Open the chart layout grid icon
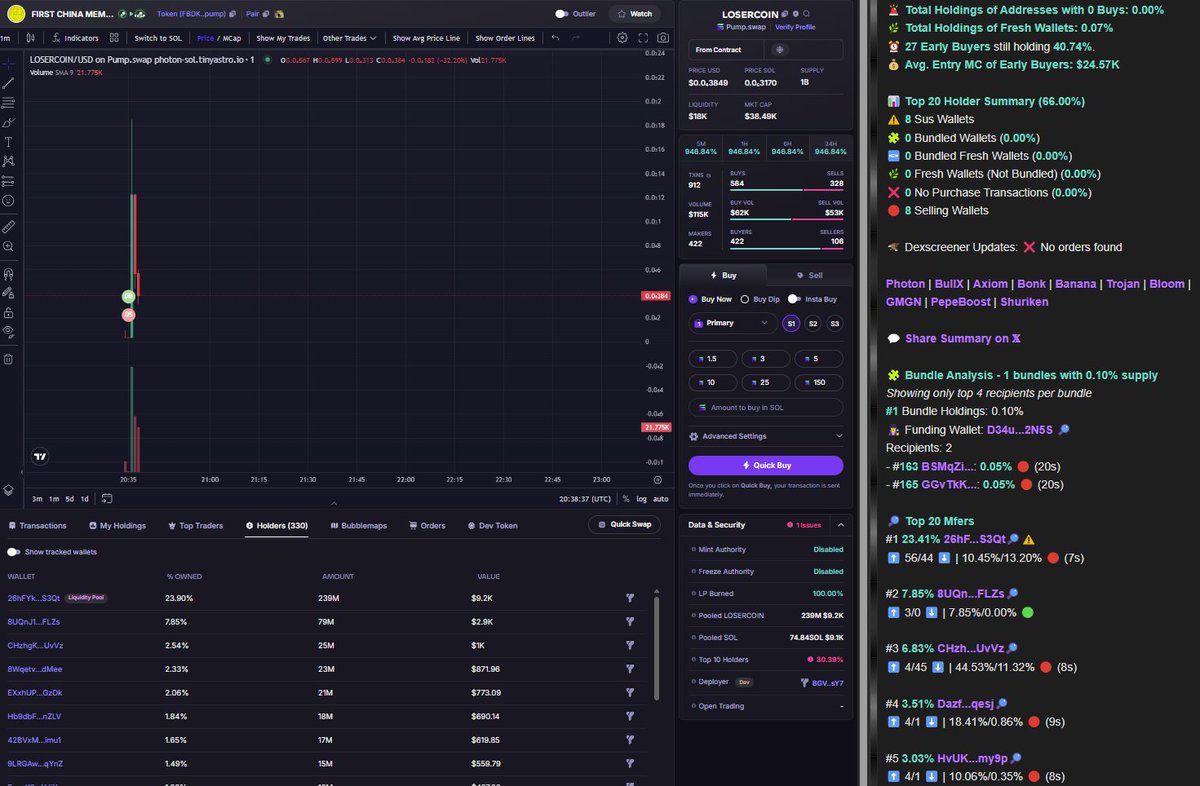1200x786 pixels. coord(115,38)
